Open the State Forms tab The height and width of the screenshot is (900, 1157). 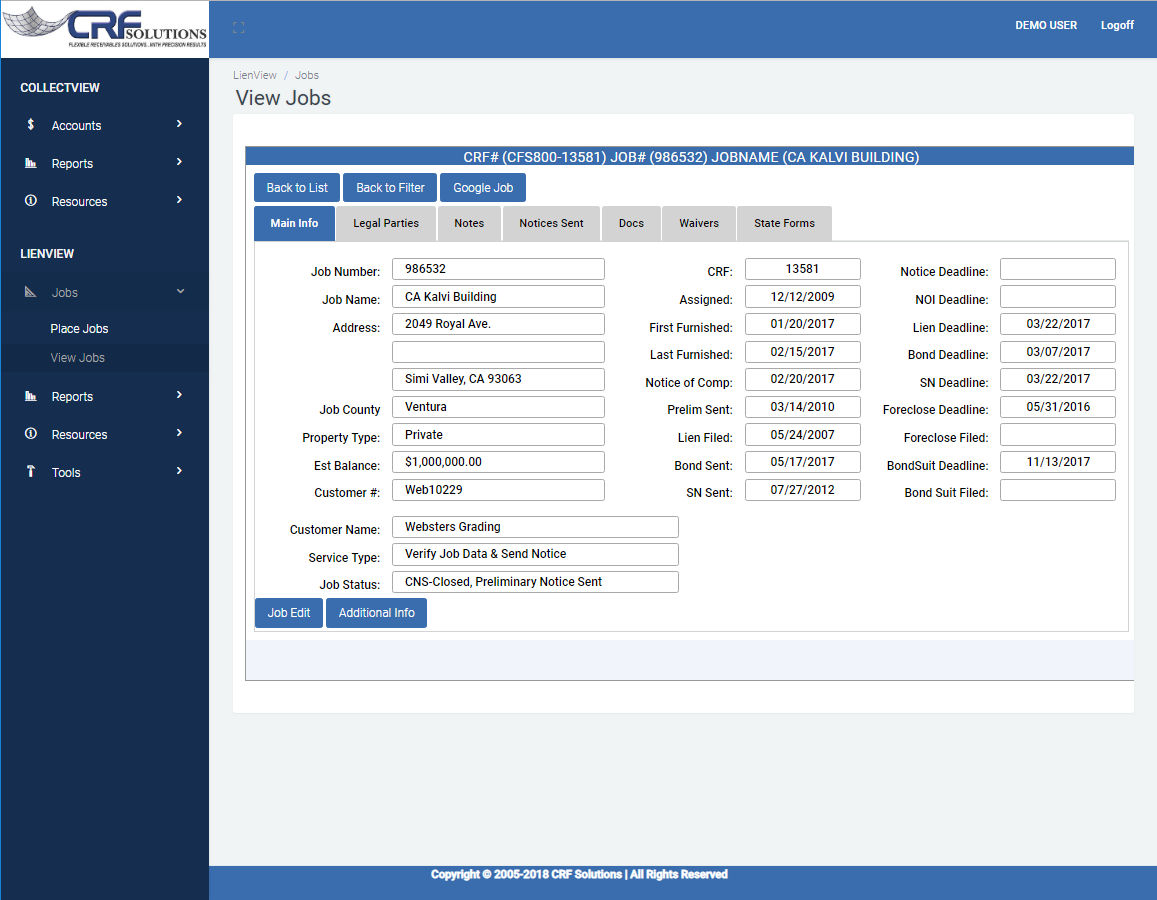784,224
